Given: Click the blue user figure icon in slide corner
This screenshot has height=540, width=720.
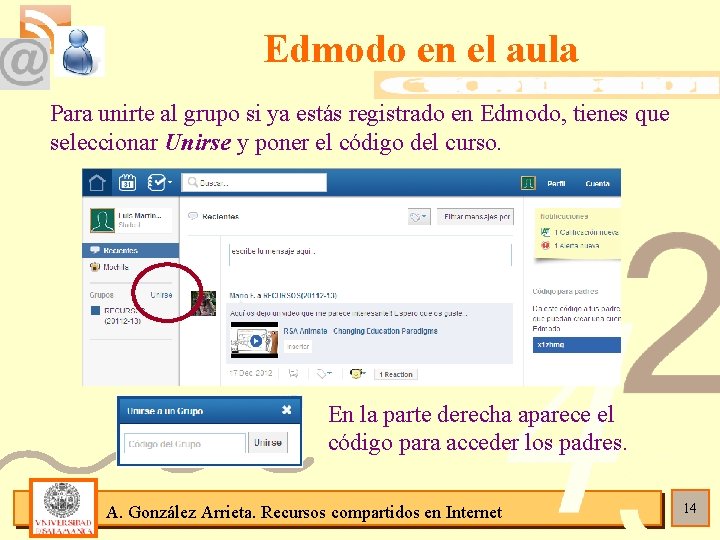Looking at the screenshot, I should [x=79, y=52].
